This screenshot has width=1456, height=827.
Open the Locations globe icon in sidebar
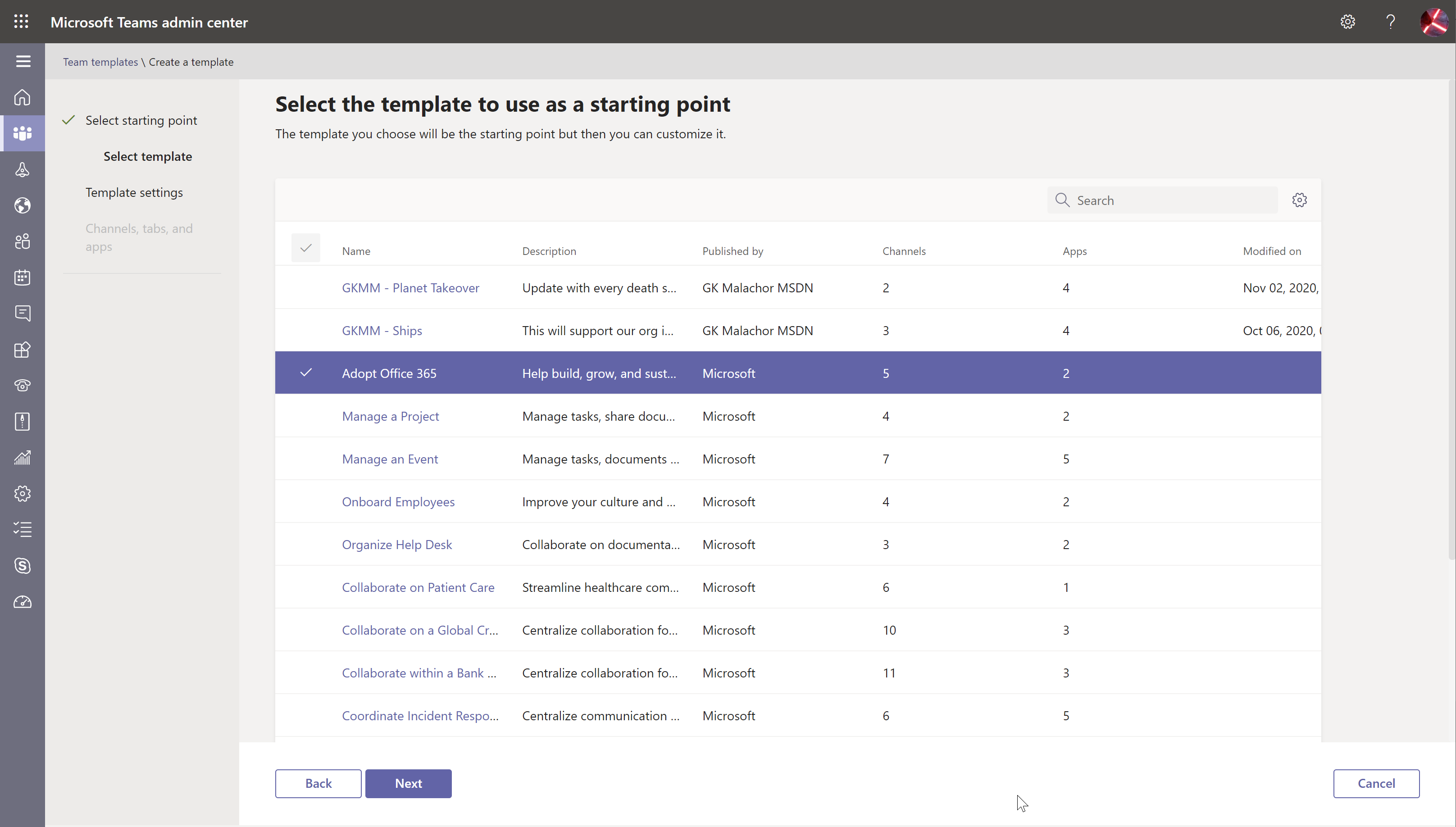pos(23,205)
